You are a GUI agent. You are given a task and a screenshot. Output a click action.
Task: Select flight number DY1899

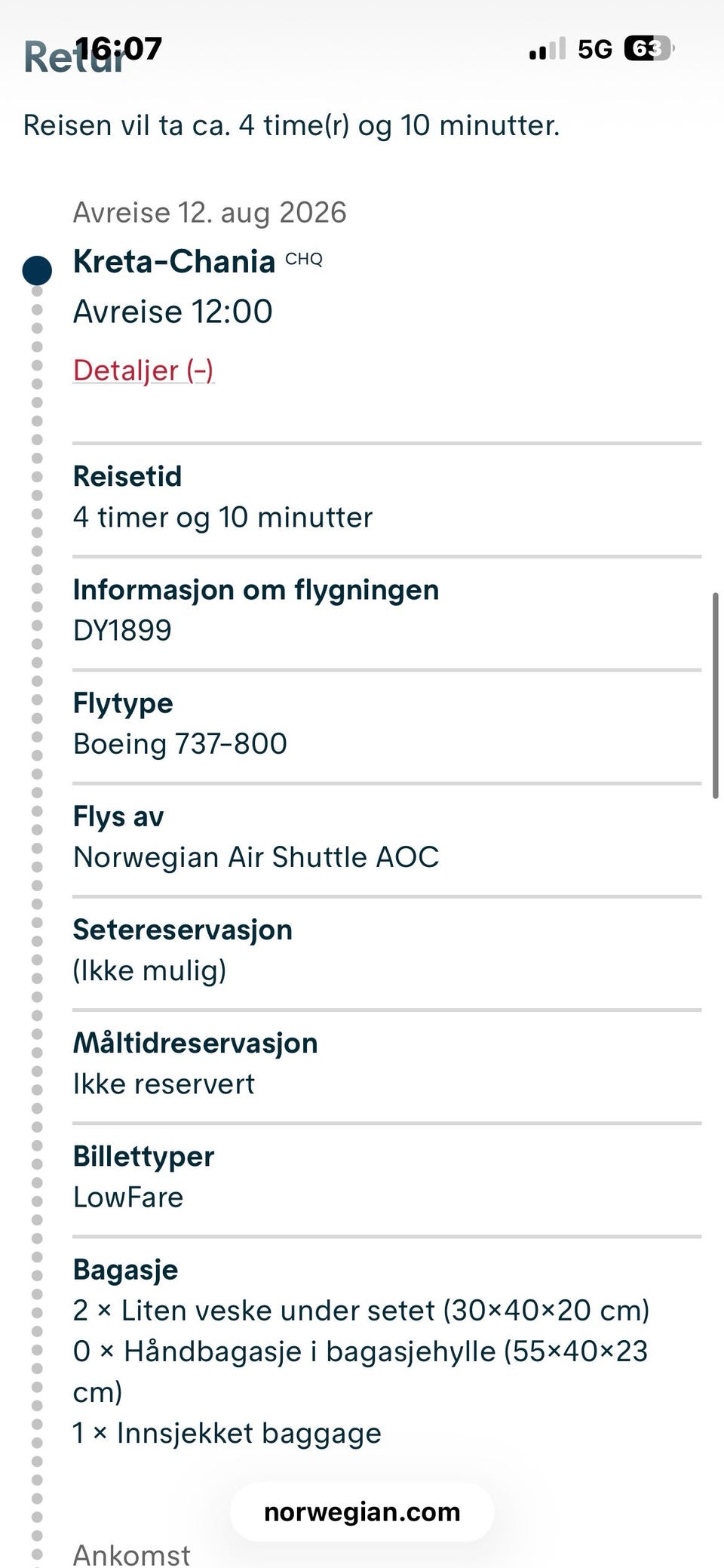click(x=122, y=630)
